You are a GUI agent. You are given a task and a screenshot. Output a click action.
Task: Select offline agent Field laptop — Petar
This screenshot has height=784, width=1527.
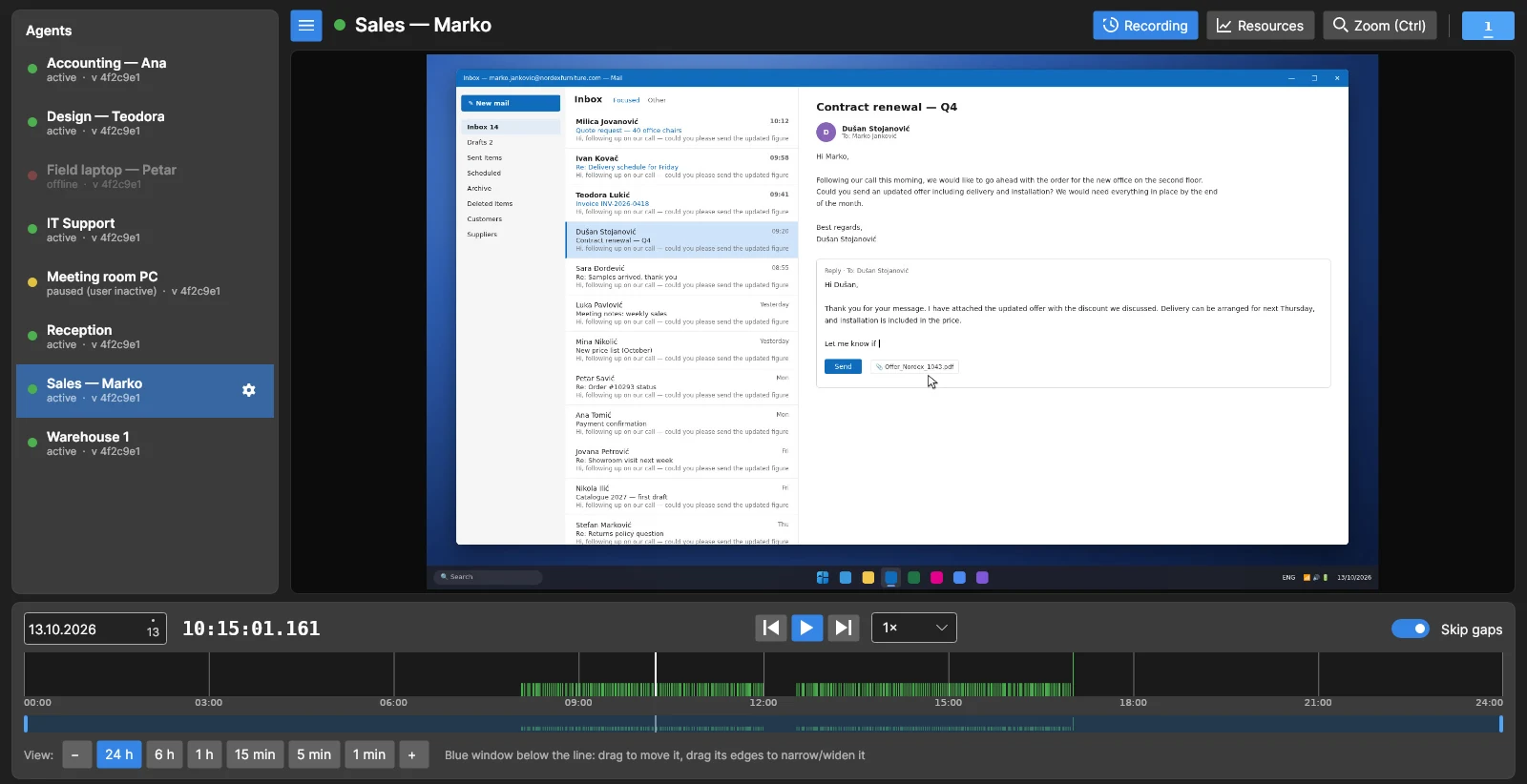(145, 176)
